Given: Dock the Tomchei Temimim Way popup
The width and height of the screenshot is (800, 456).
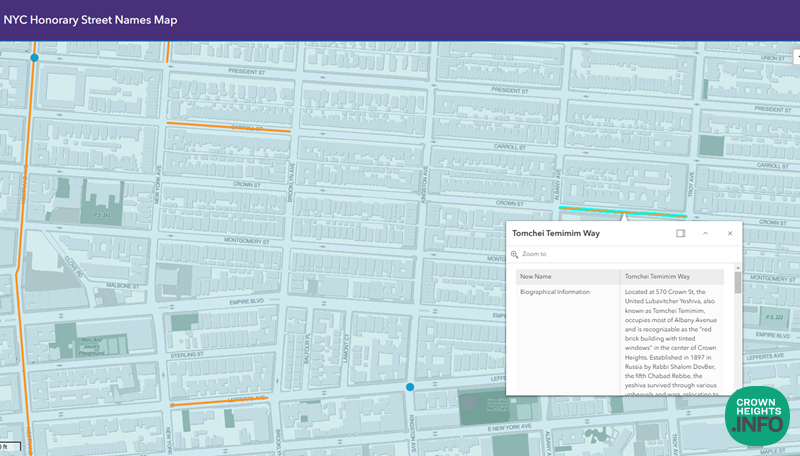Looking at the screenshot, I should pyautogui.click(x=680, y=233).
